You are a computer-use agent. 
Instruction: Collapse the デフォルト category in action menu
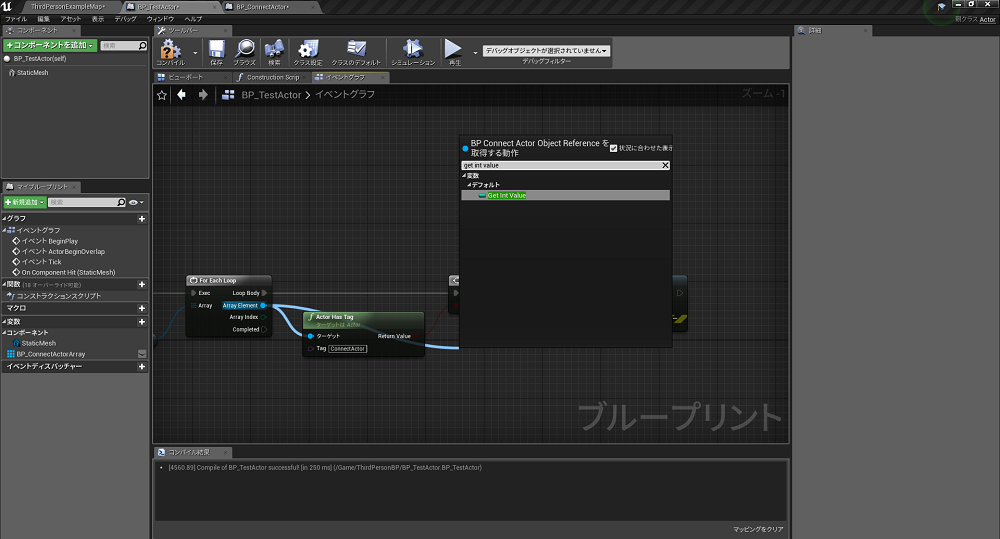coord(469,185)
